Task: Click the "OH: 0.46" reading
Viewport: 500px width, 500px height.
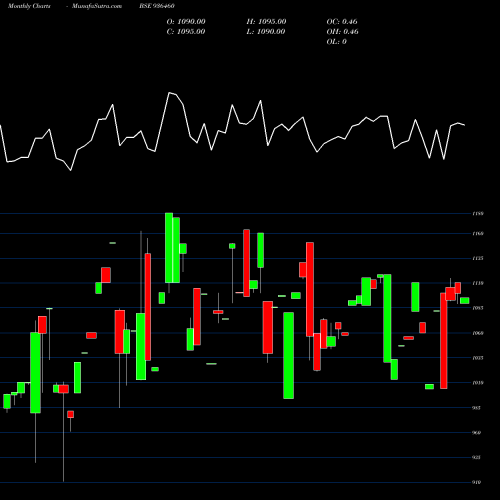Action: tap(342, 32)
